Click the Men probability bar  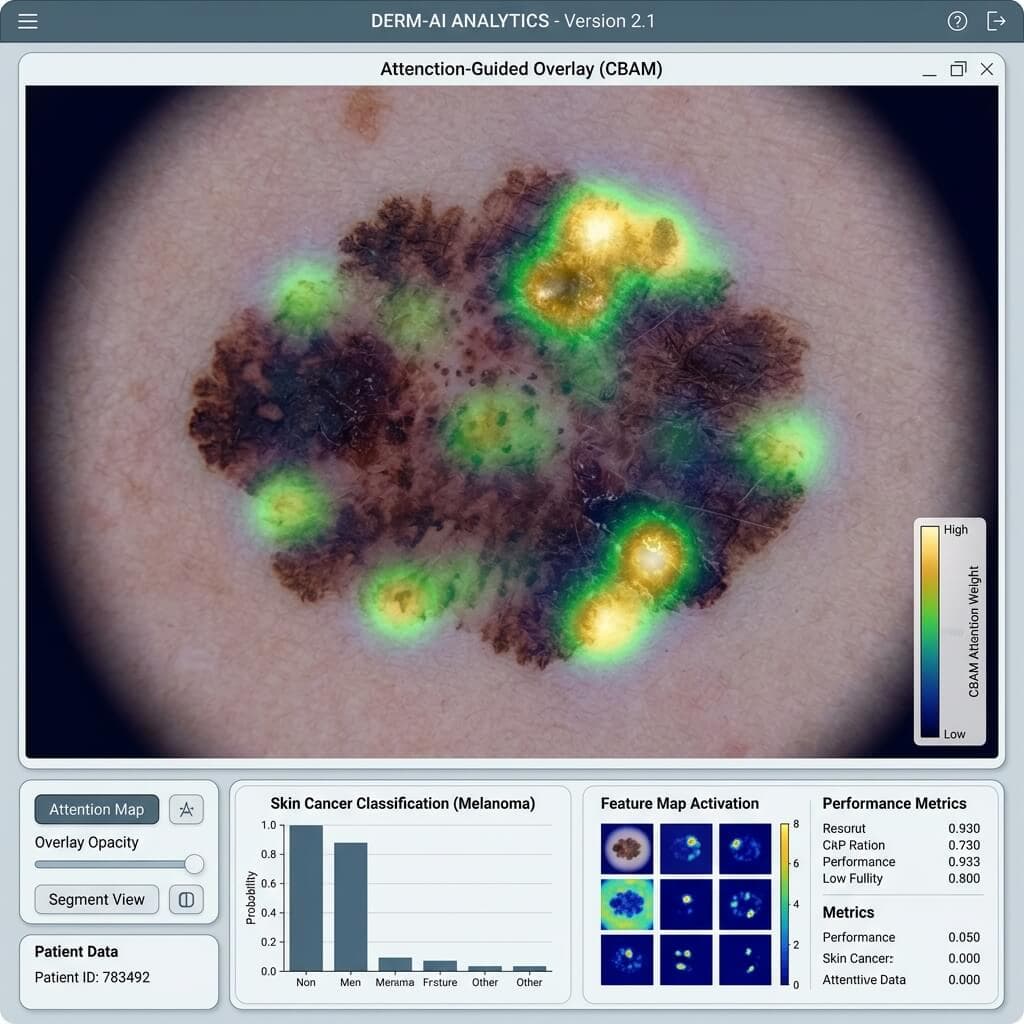coord(351,906)
